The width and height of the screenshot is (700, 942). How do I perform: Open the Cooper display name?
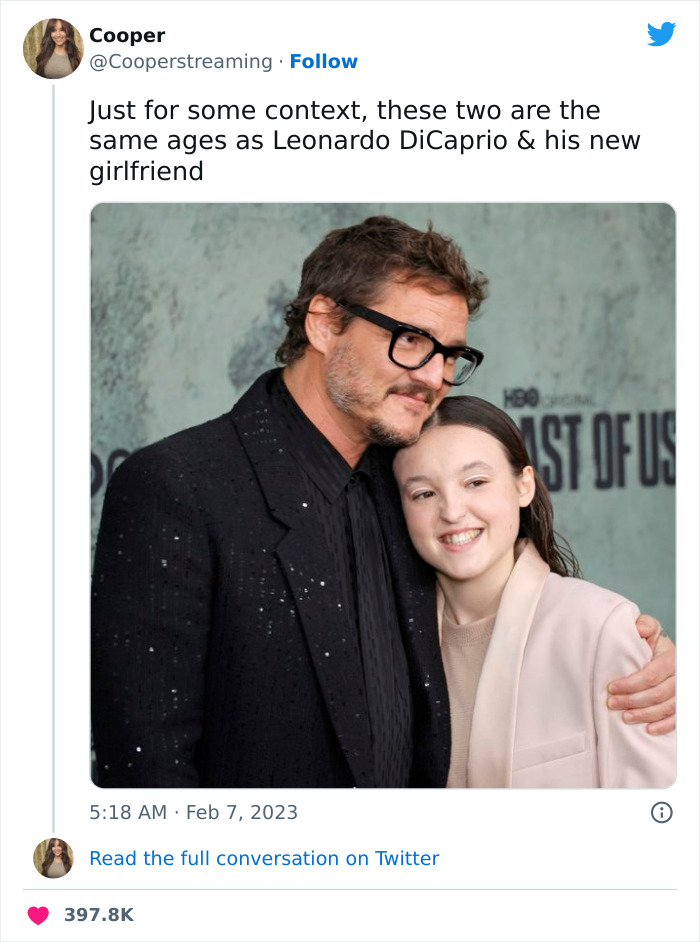pos(127,36)
